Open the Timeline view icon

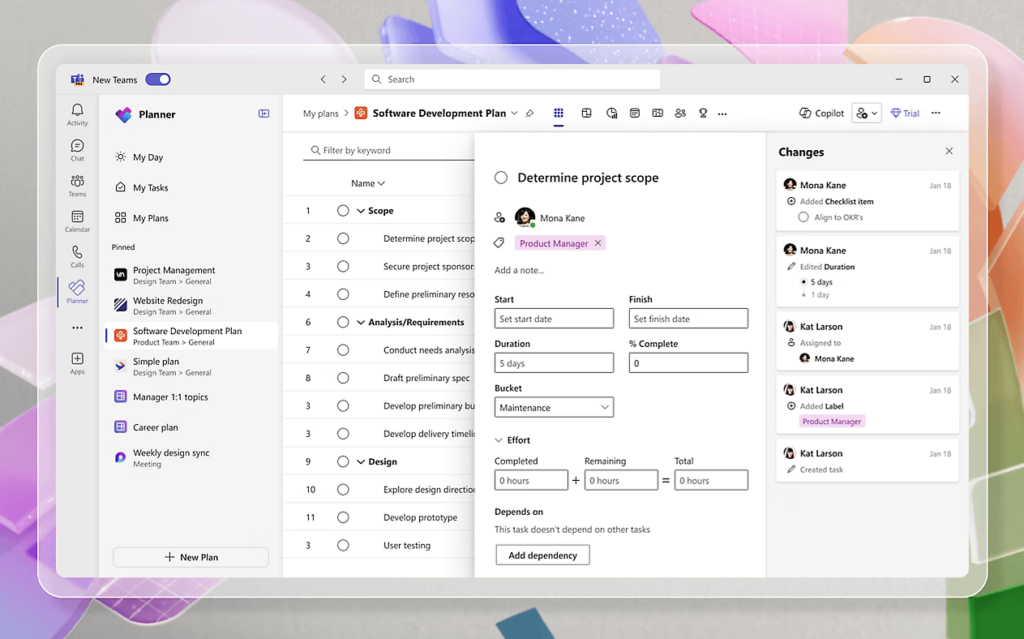(658, 113)
